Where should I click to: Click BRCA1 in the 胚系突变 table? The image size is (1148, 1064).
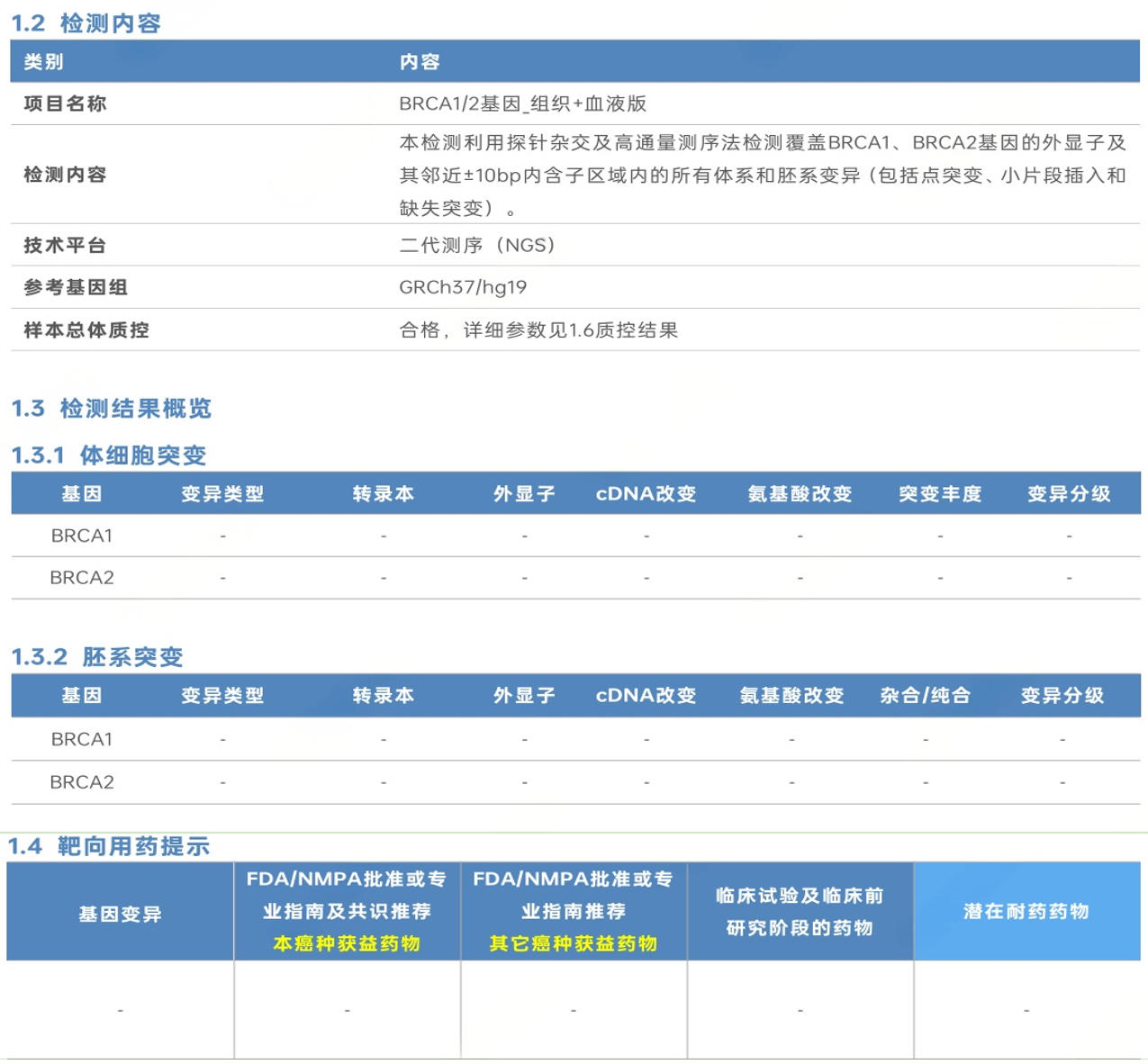[x=82, y=739]
